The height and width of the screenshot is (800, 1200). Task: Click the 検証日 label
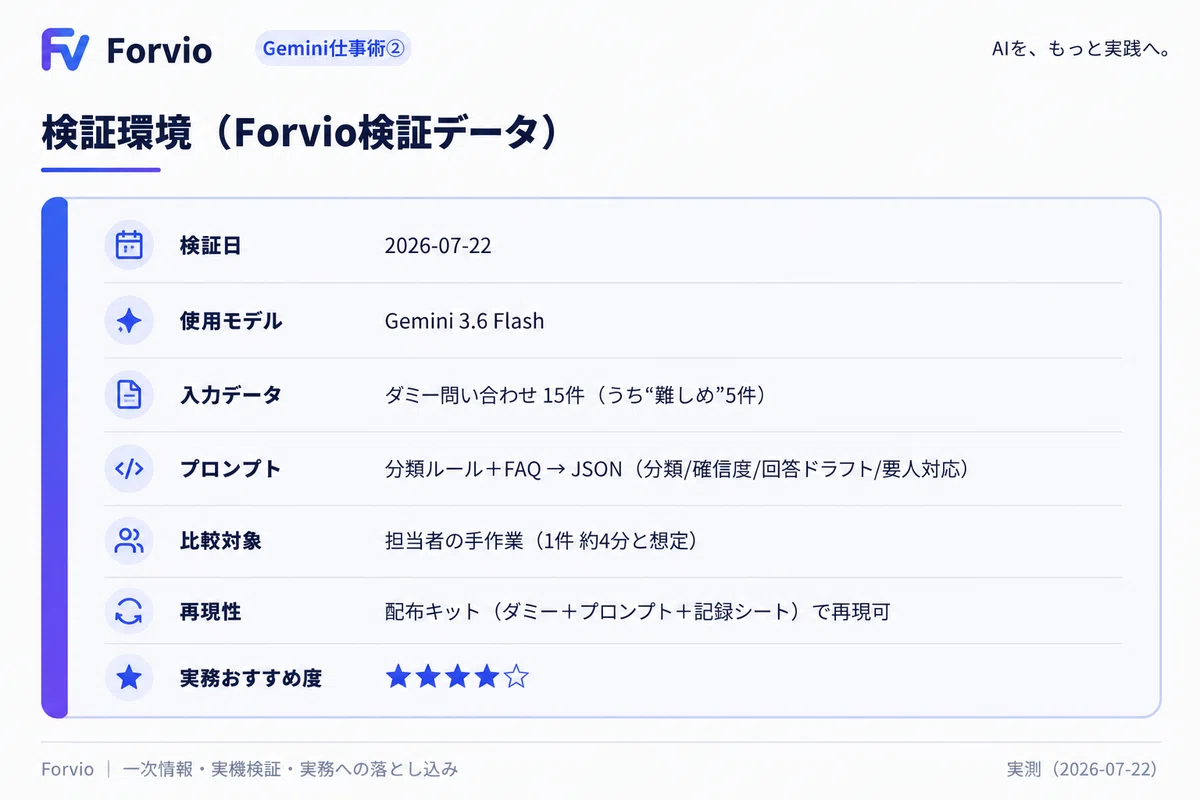[210, 246]
